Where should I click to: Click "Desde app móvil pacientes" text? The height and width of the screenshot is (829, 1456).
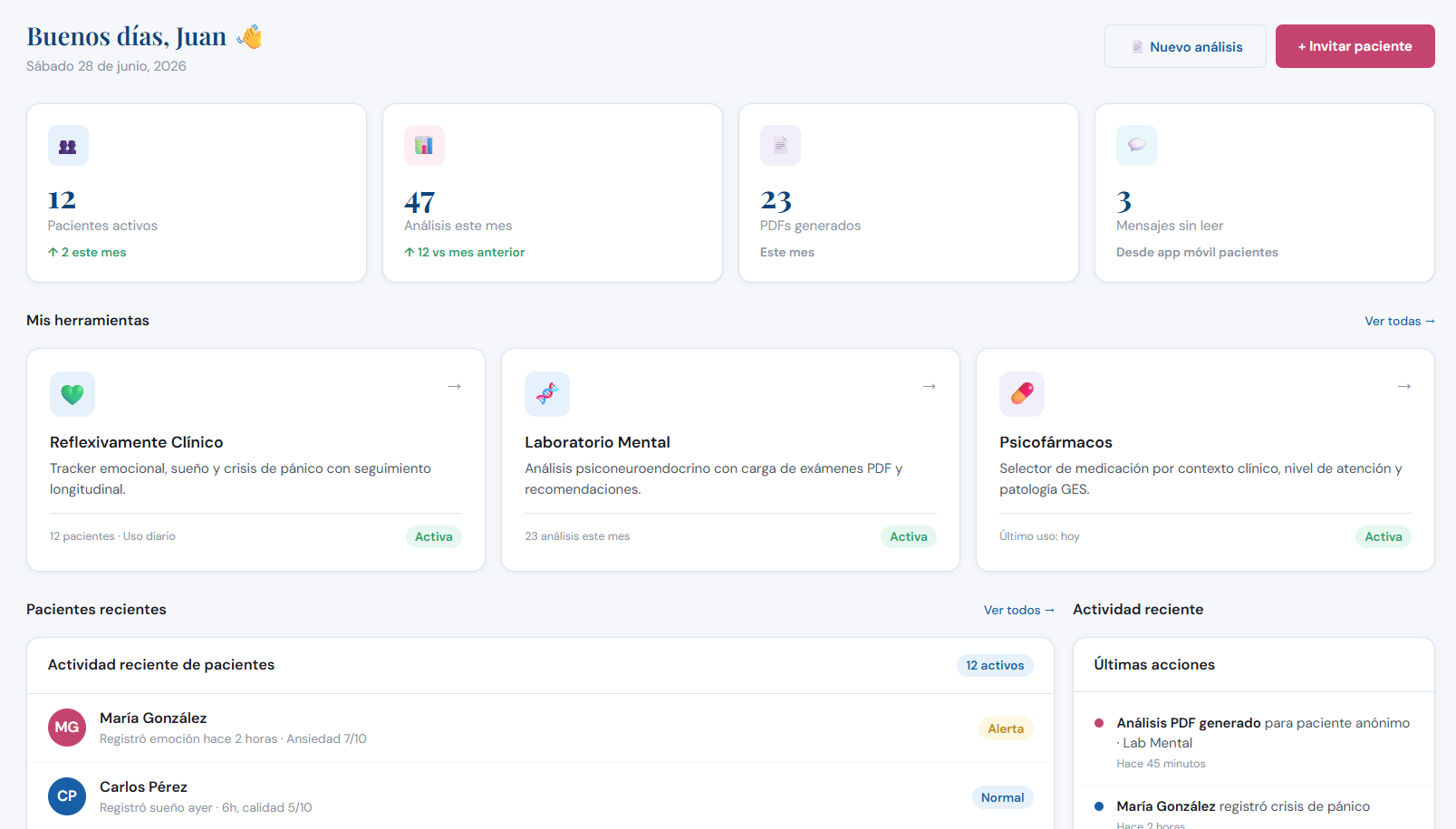coord(1197,252)
